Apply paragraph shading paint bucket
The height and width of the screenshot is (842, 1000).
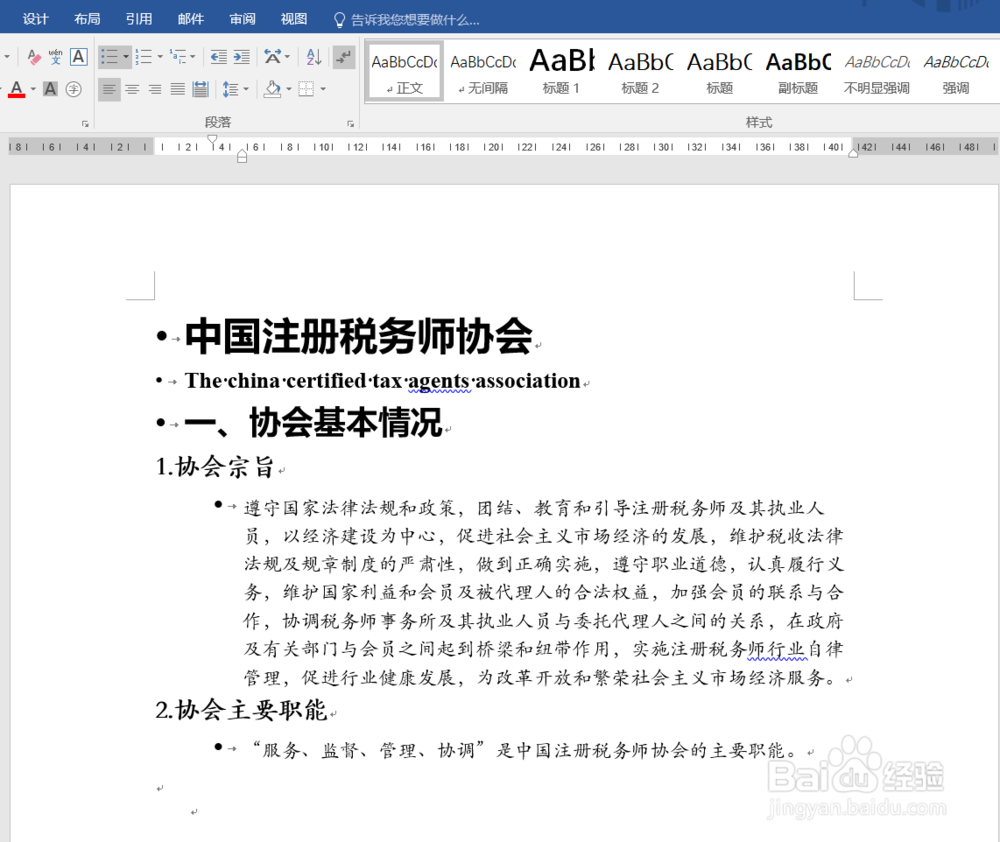pyautogui.click(x=272, y=89)
